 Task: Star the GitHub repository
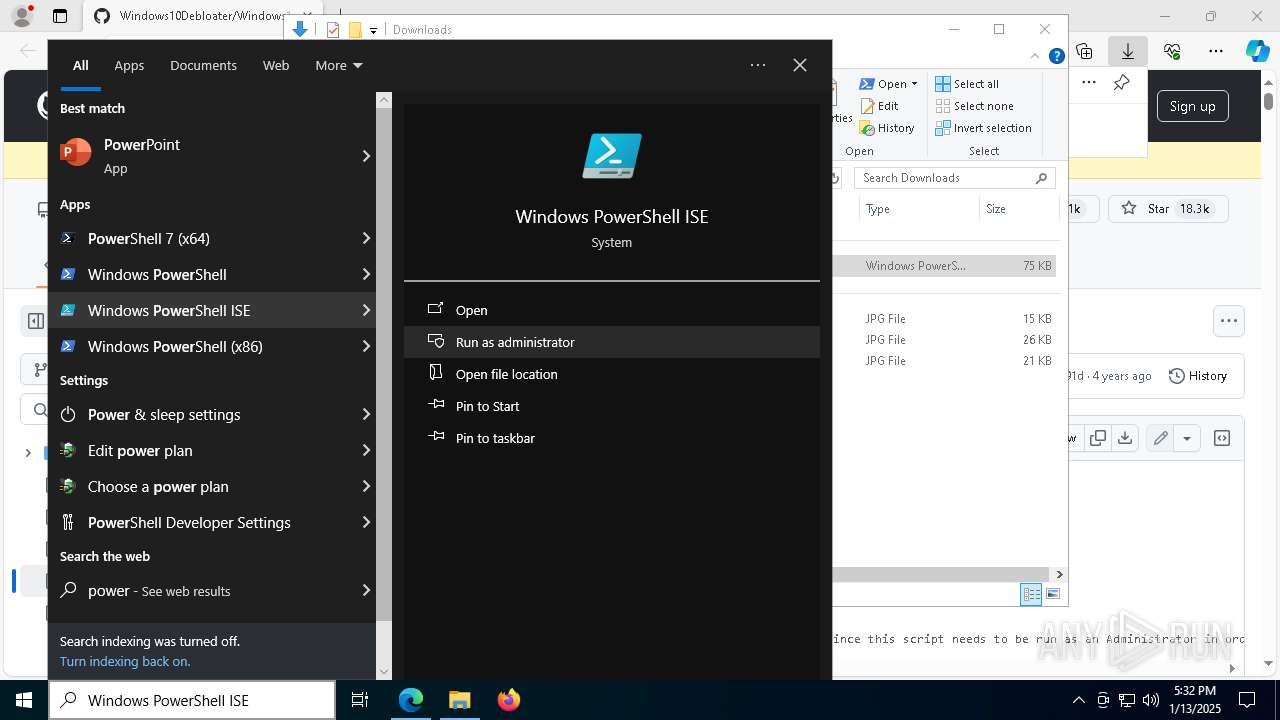pyautogui.click(x=1167, y=209)
